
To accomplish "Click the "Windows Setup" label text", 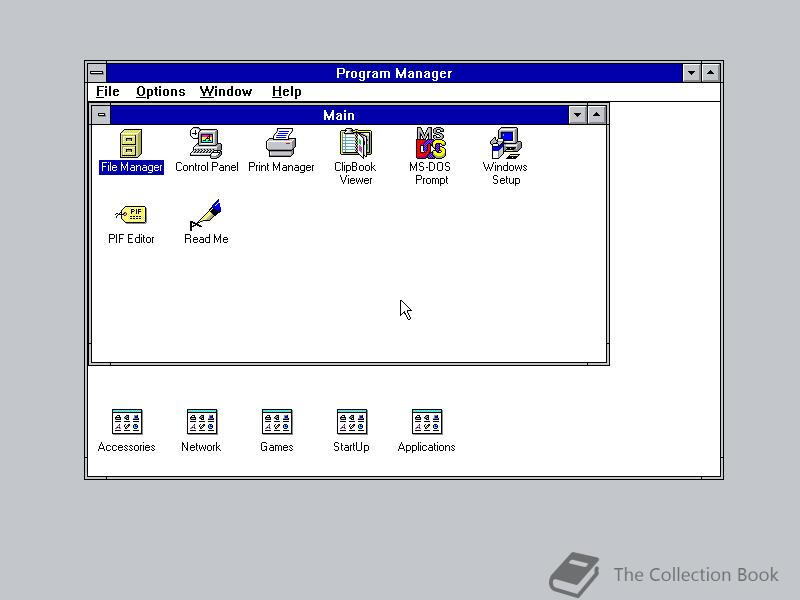I will click(x=505, y=173).
